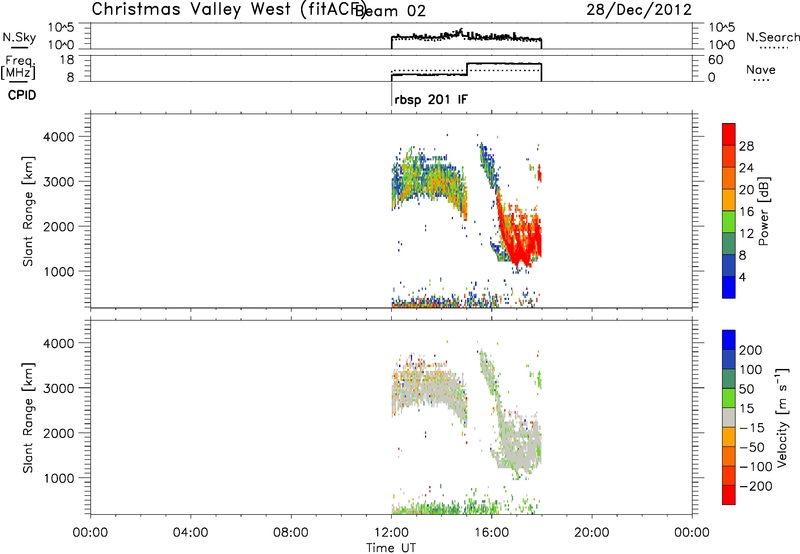
Task: Click the '28' power scale value
Action: tap(746, 146)
